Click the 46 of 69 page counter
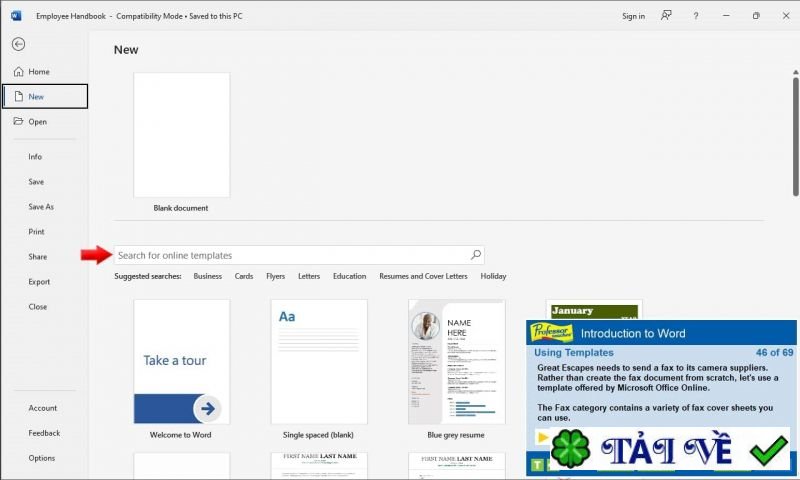 pos(774,352)
